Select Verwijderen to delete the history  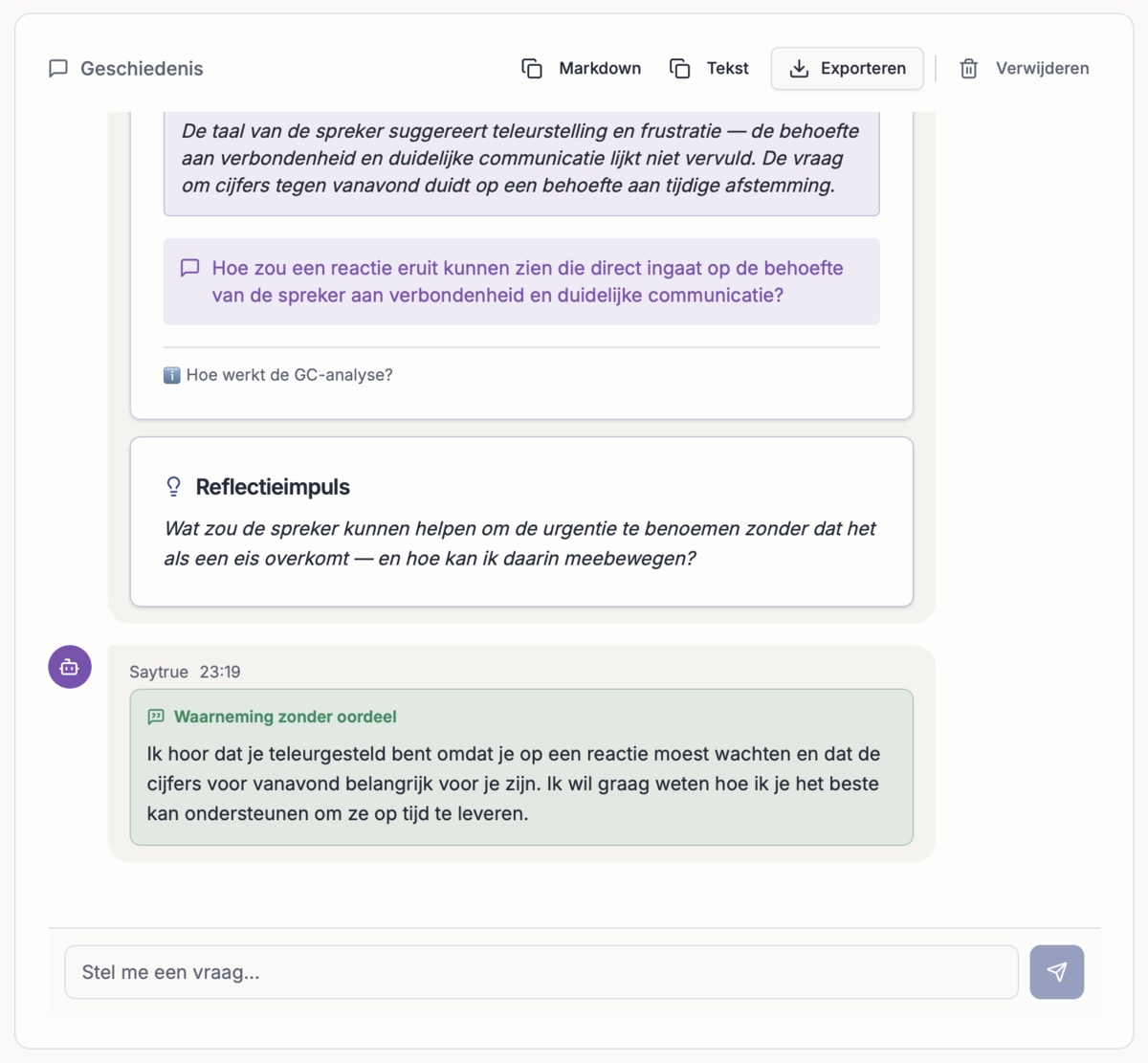click(1025, 69)
